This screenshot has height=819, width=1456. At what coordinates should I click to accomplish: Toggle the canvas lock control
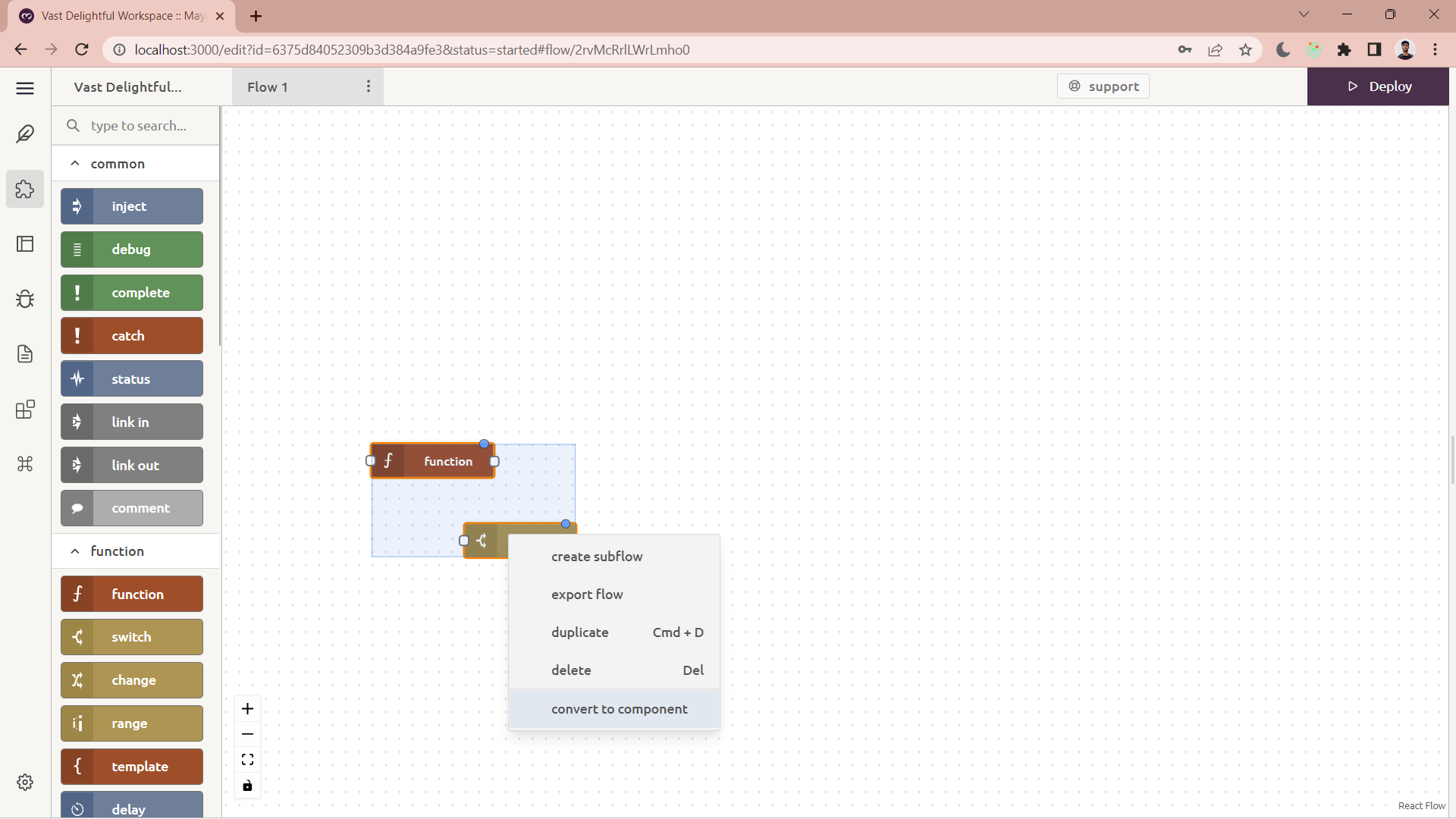click(246, 786)
